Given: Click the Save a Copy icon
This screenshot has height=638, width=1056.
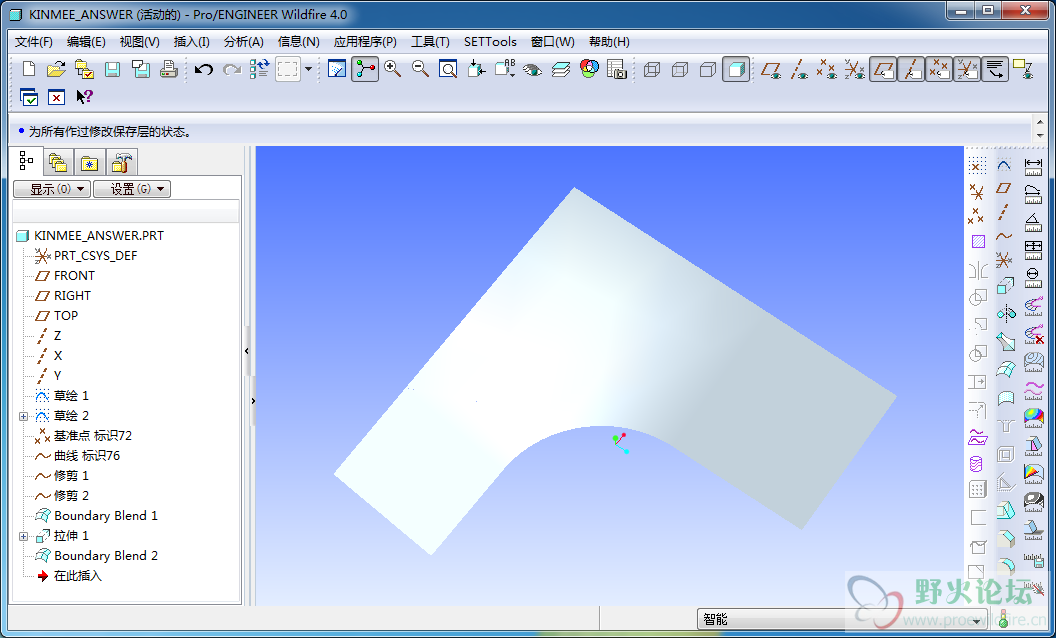Looking at the screenshot, I should click(141, 69).
